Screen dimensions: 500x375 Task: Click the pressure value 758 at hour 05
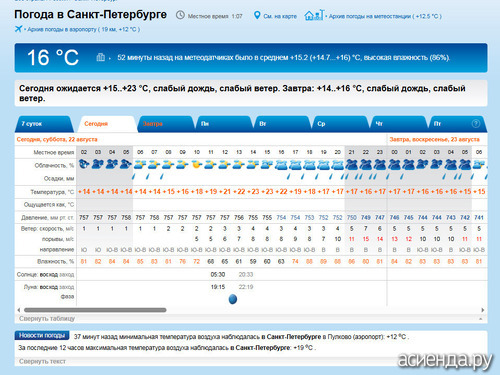(126, 218)
